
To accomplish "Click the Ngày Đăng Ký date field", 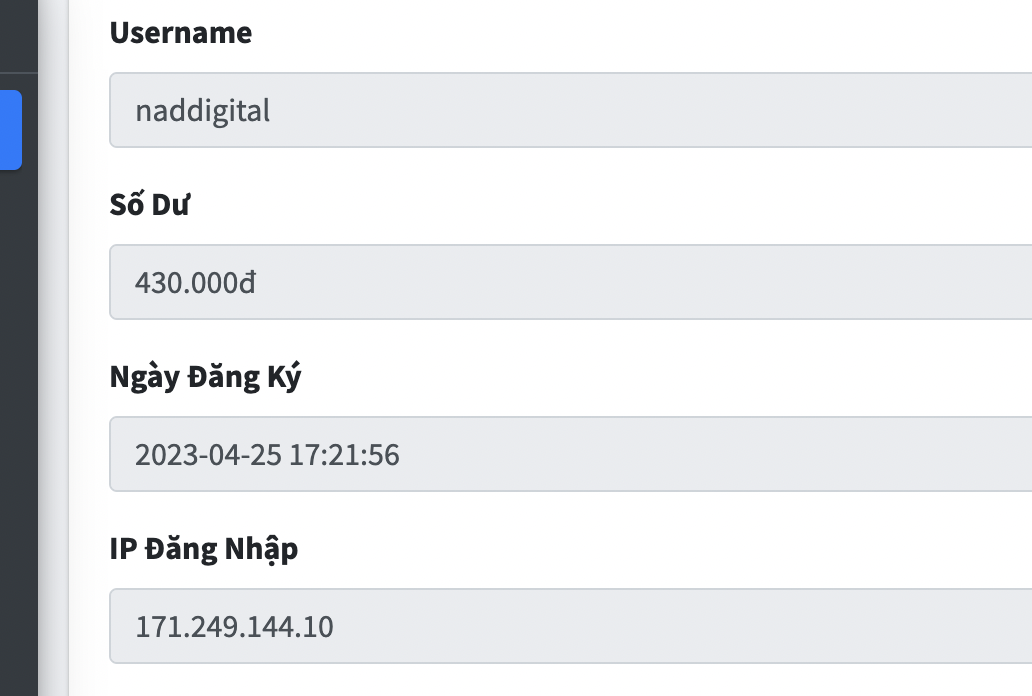I will point(570,454).
